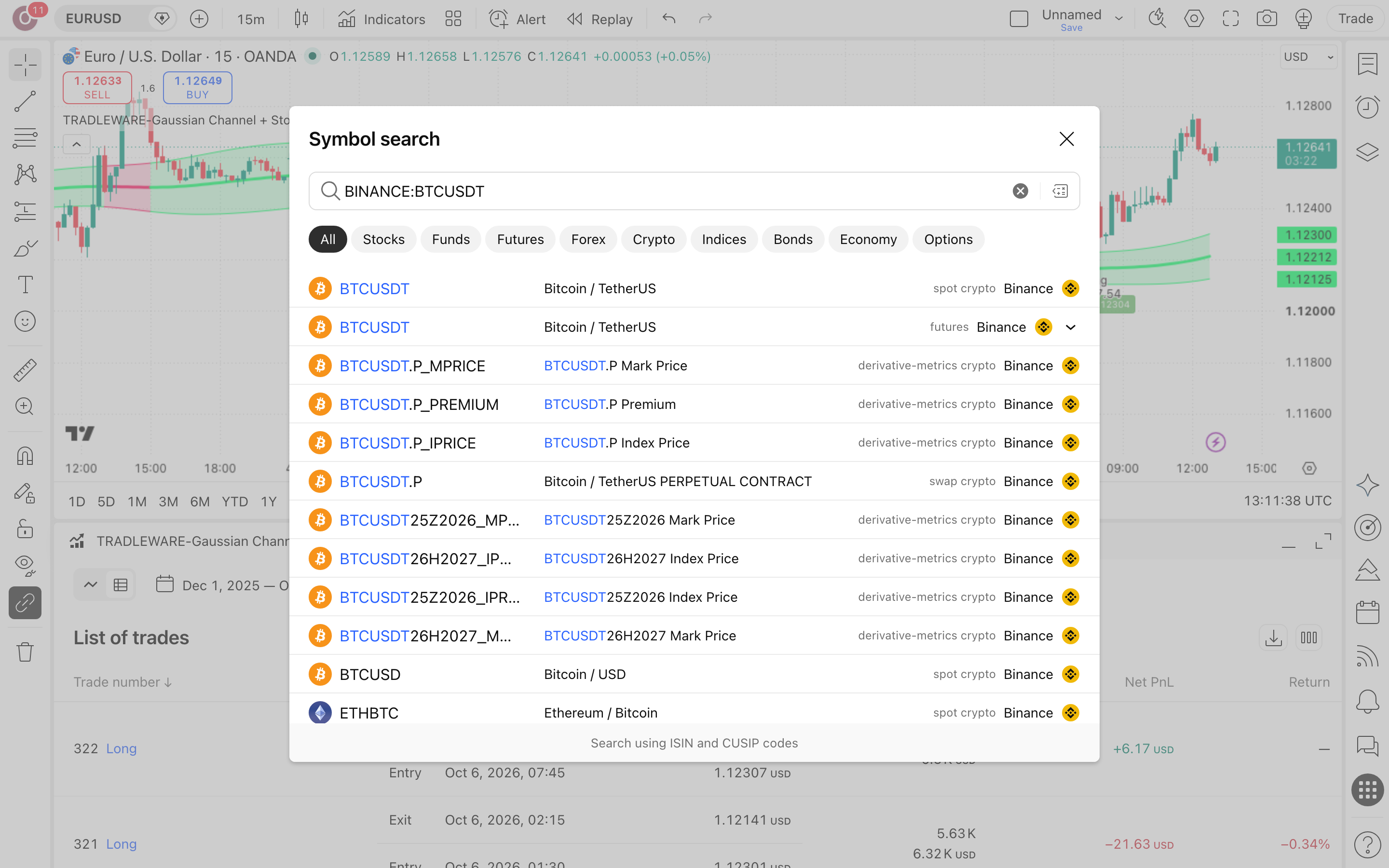The height and width of the screenshot is (868, 1389).
Task: Click the 1.12633 SELL button
Action: click(x=97, y=87)
